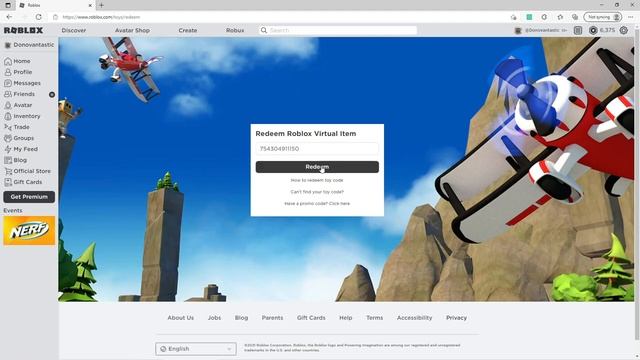The width and height of the screenshot is (640, 360).
Task: Click the Robux balance icon
Action: coord(593,30)
